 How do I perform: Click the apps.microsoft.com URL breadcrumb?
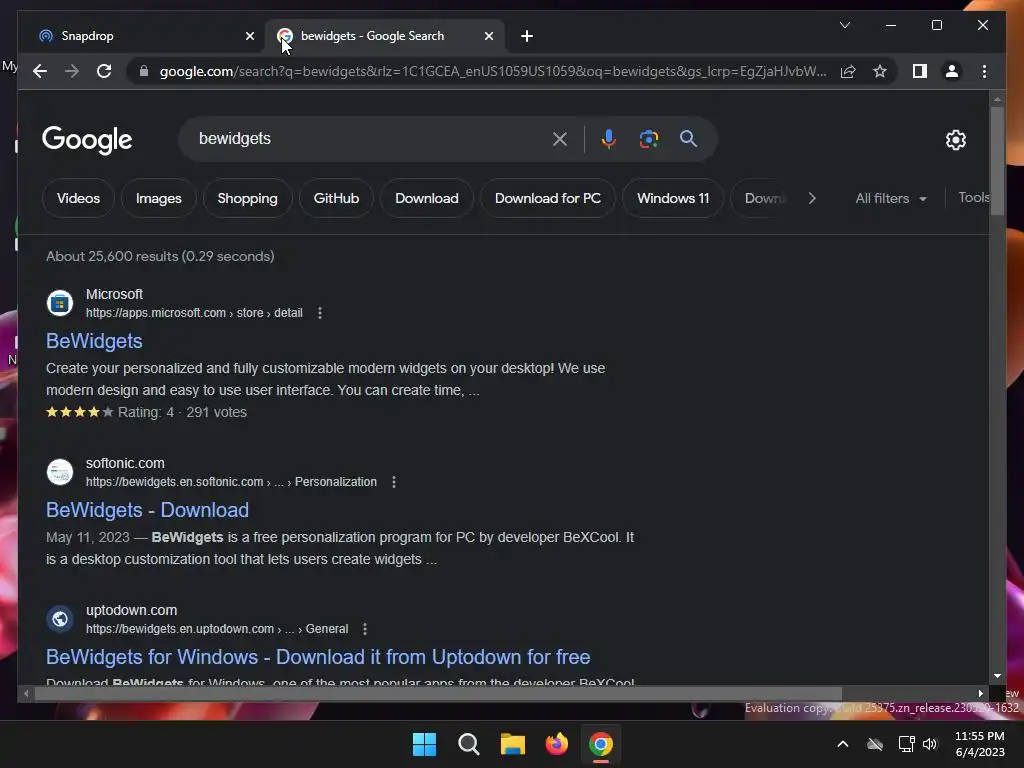pos(194,313)
